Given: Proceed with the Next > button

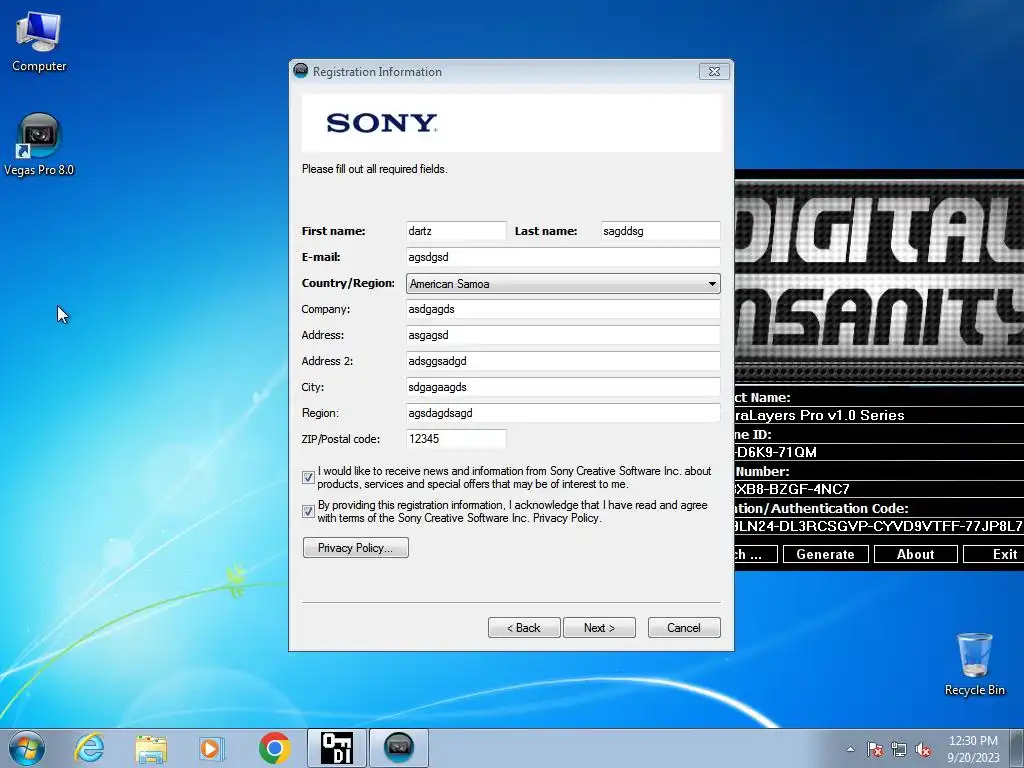Looking at the screenshot, I should 599,628.
